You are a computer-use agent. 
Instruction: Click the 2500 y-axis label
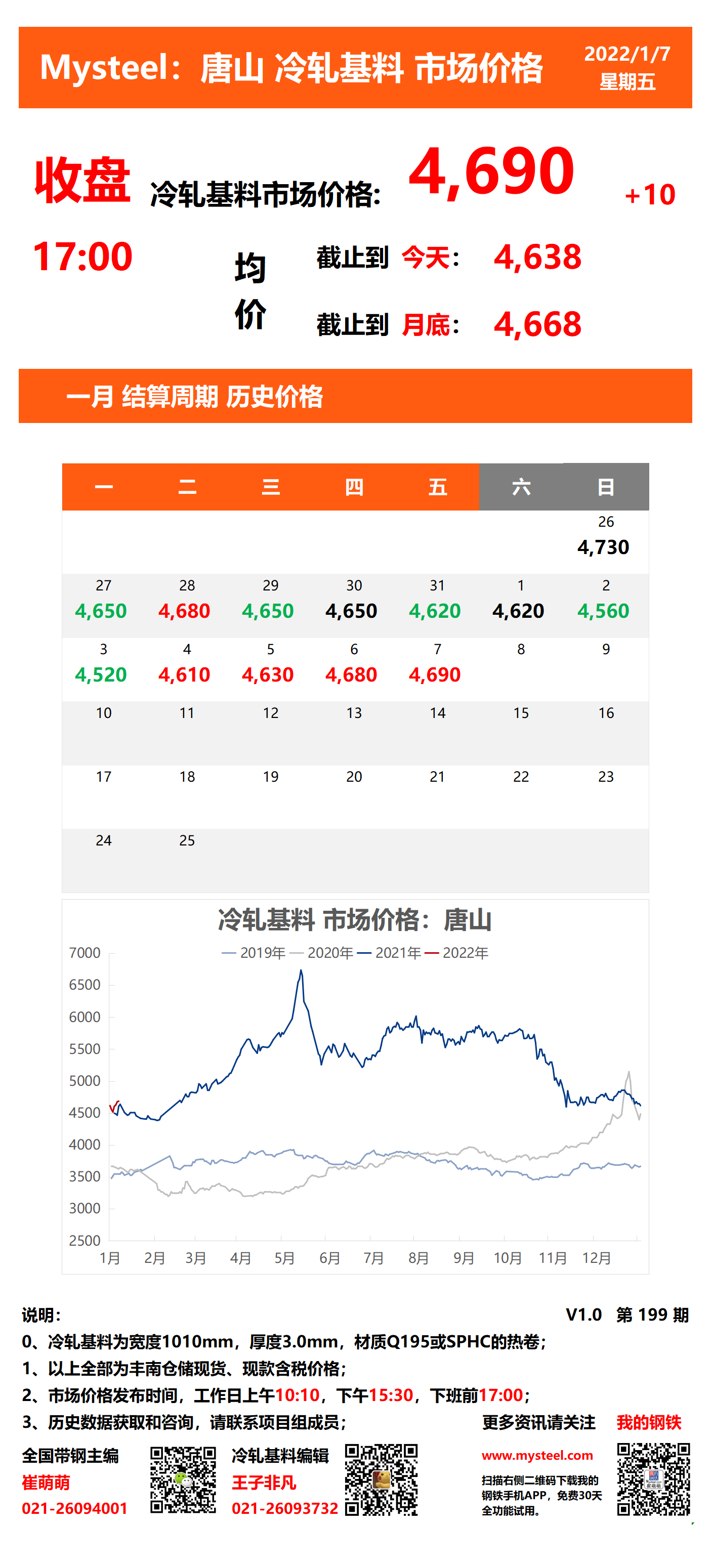(x=85, y=1241)
